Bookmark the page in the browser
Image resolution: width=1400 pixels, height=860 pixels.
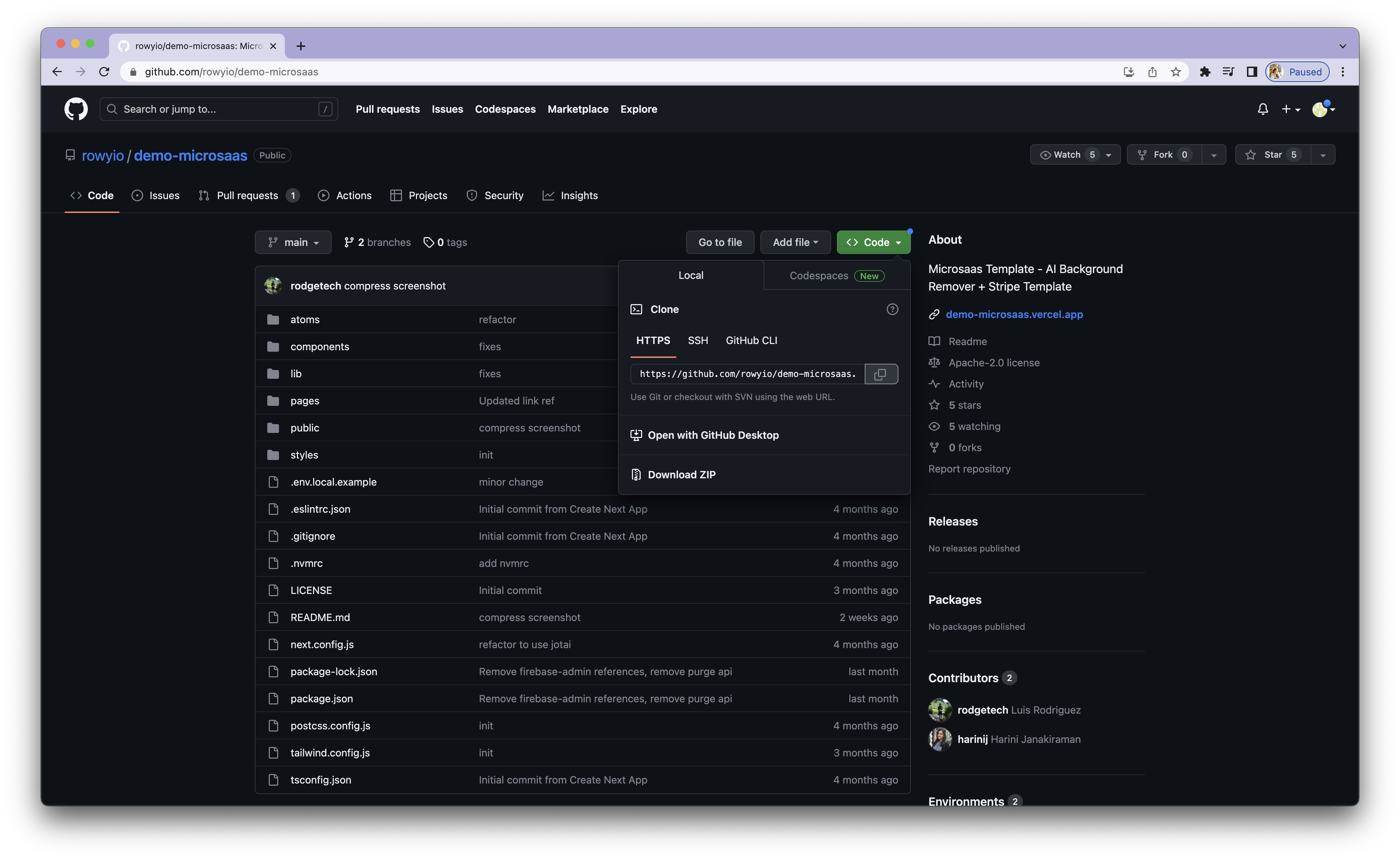1176,72
